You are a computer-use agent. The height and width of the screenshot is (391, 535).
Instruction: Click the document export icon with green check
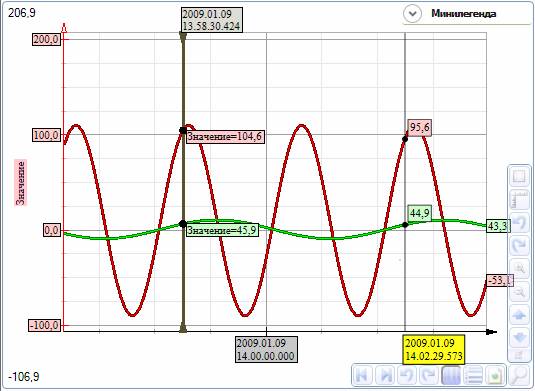click(x=495, y=376)
